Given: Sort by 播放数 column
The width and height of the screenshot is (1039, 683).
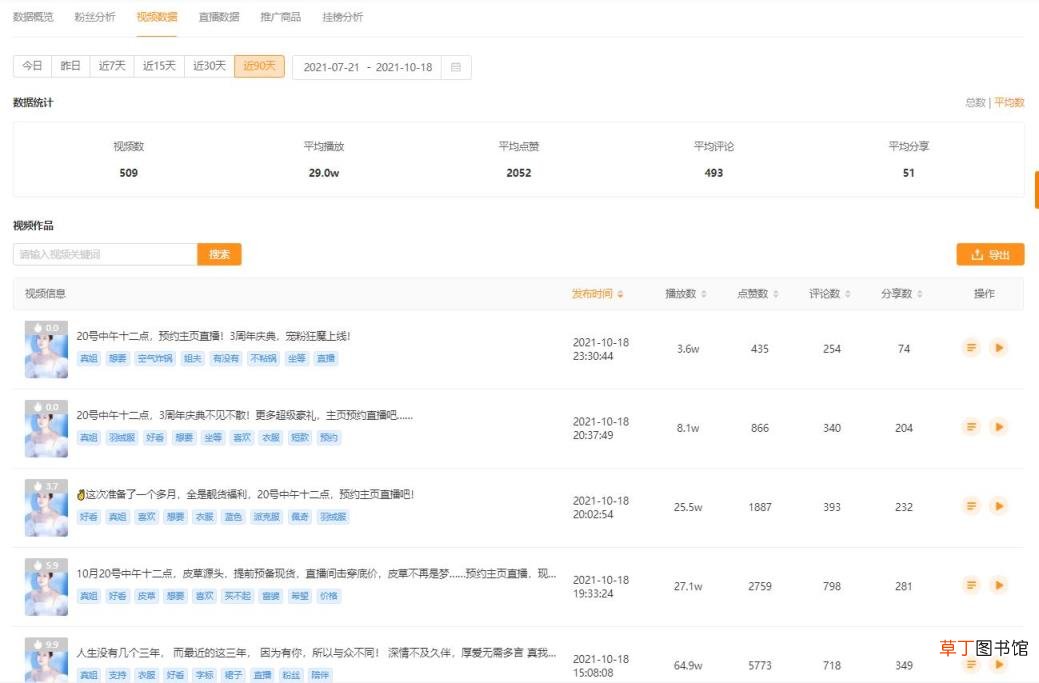Looking at the screenshot, I should click(686, 293).
